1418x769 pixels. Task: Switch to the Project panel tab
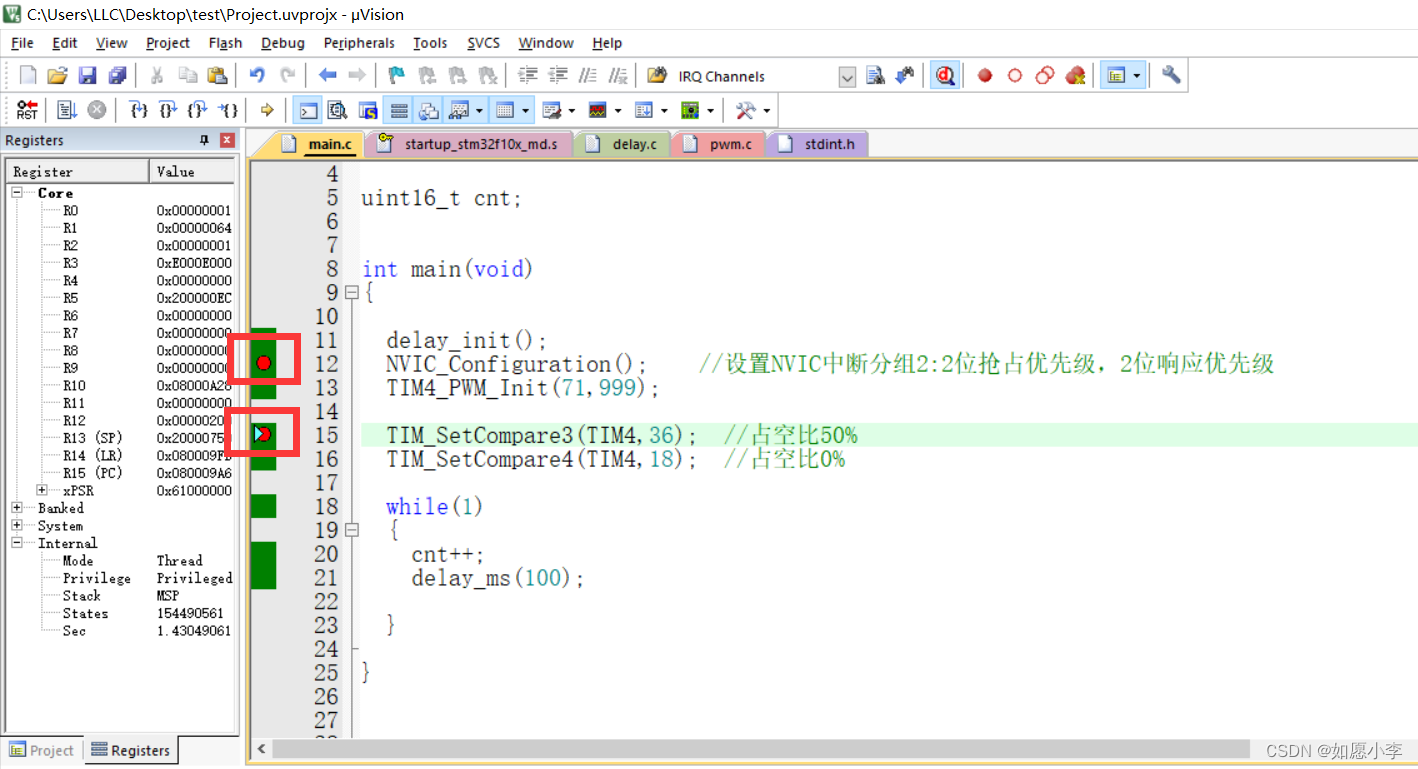[42, 750]
